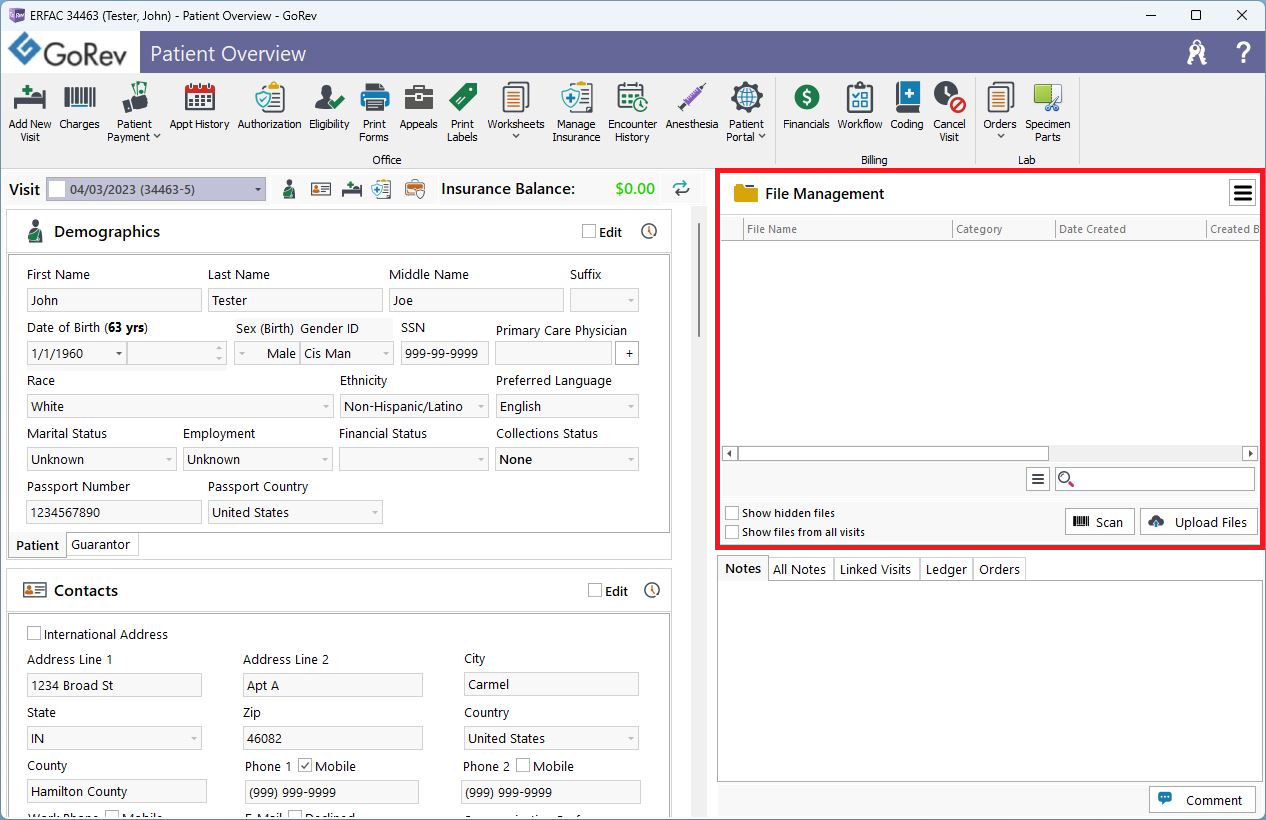Open the Ethnicity dropdown
Image resolution: width=1266 pixels, height=820 pixels.
480,407
